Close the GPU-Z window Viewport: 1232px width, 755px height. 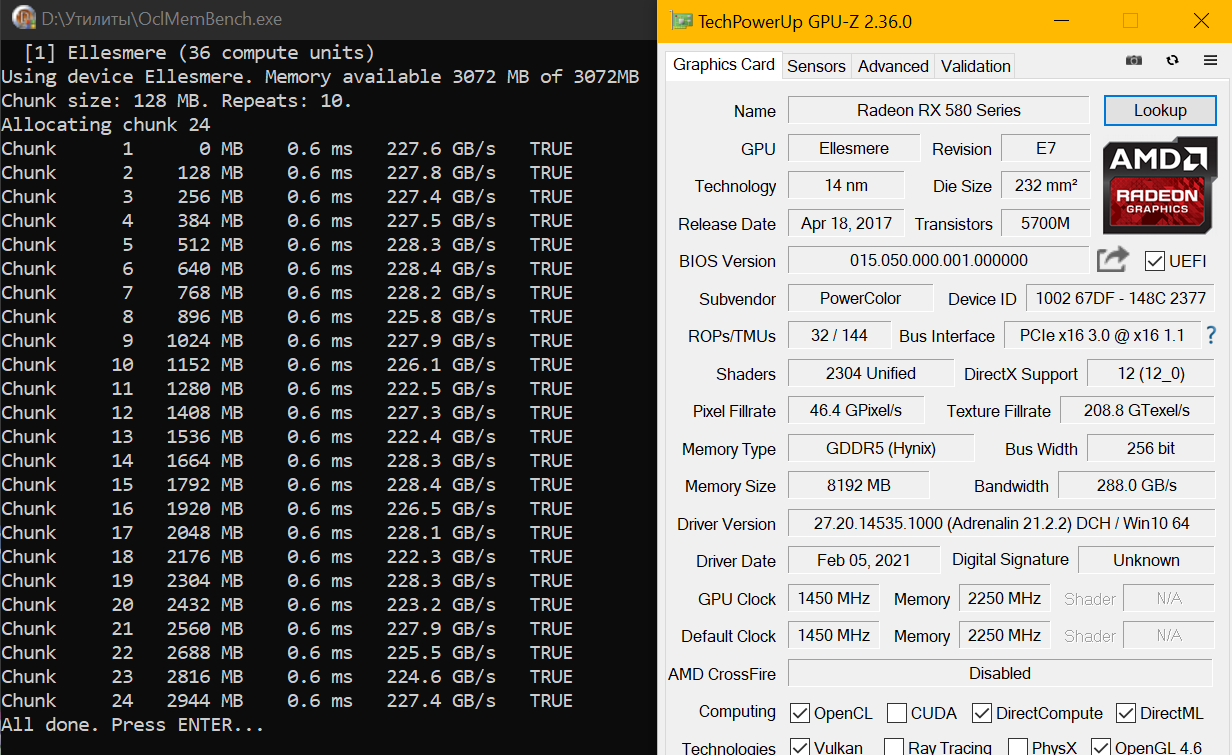click(1201, 20)
